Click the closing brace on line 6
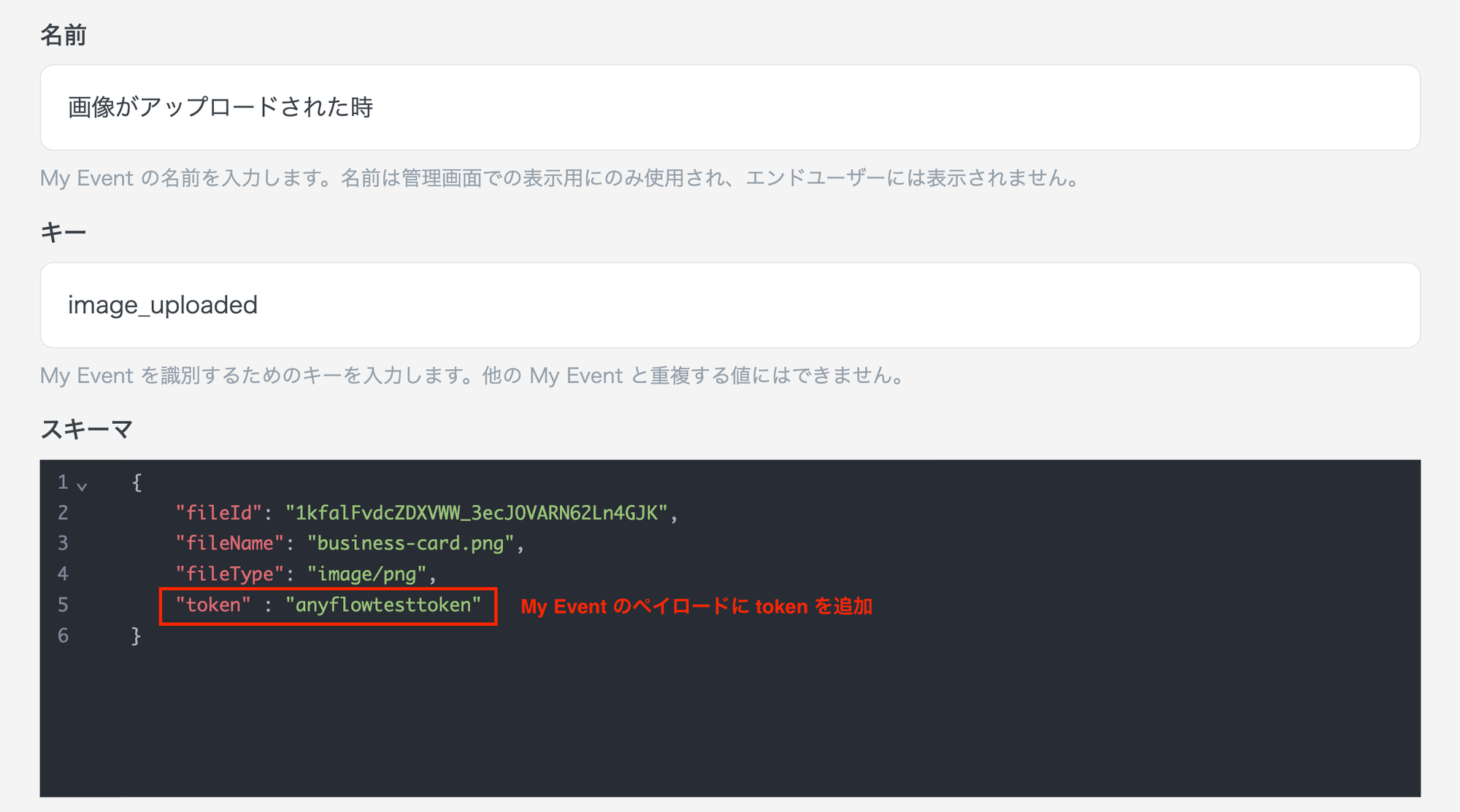 click(x=137, y=635)
